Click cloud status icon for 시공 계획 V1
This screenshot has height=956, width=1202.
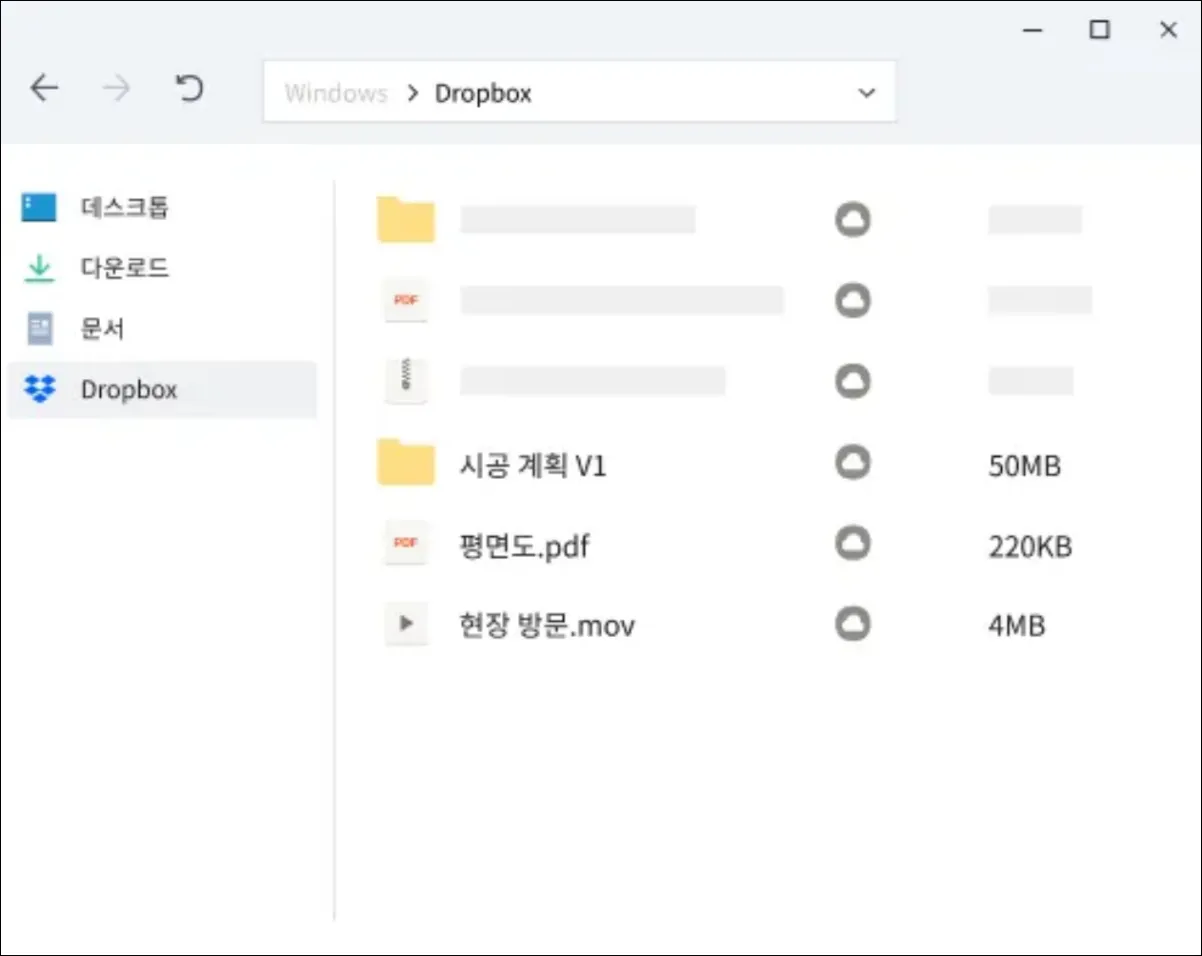(853, 462)
